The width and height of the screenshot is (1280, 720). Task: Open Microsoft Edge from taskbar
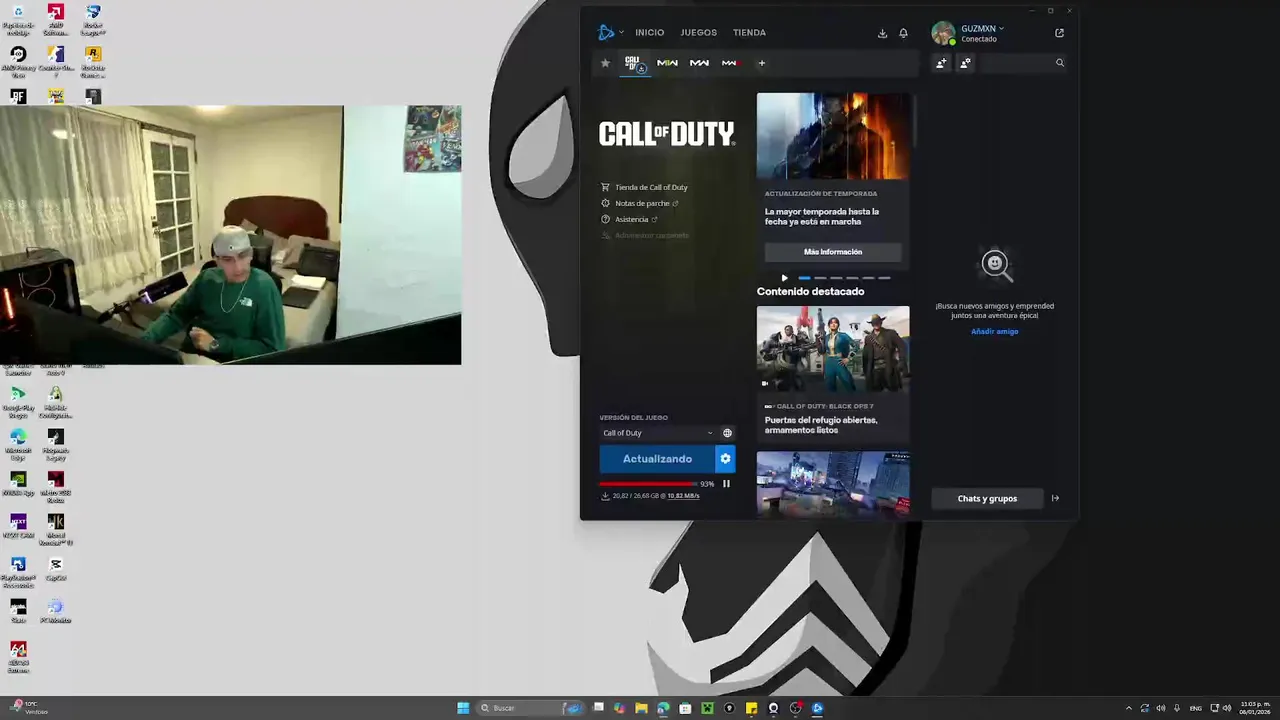click(663, 708)
